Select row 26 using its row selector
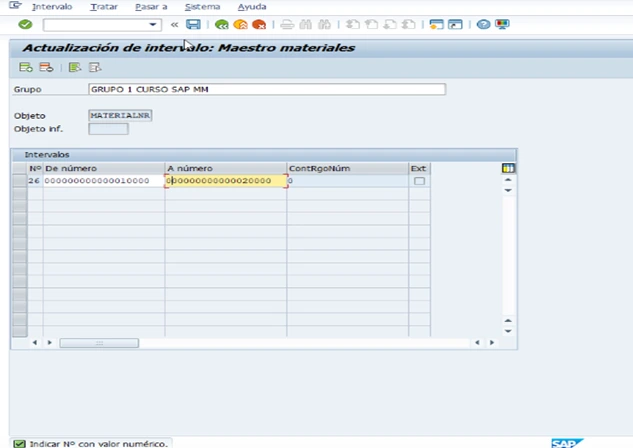Image resolution: width=633 pixels, height=448 pixels. click(x=19, y=181)
